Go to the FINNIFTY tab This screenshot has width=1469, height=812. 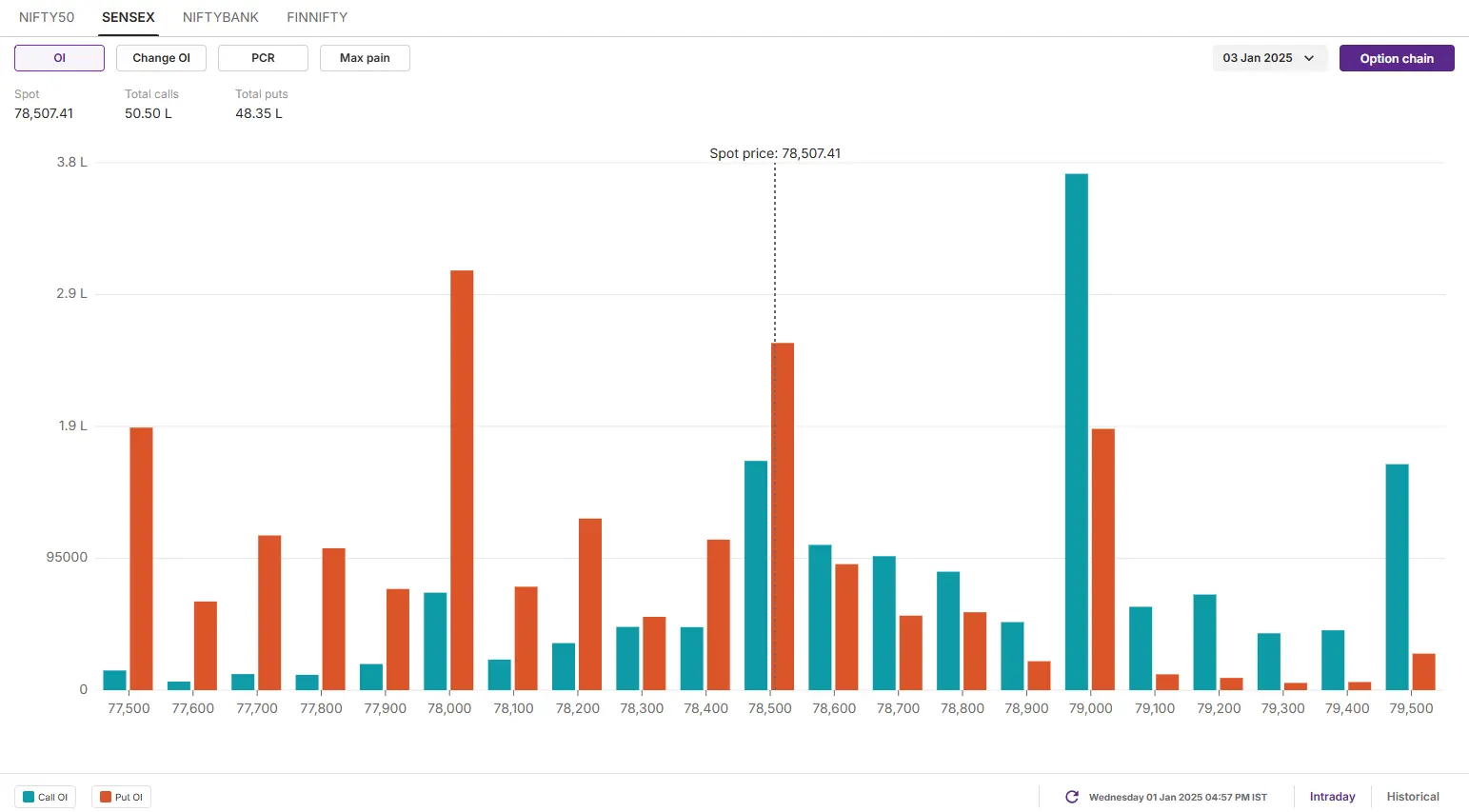tap(317, 17)
